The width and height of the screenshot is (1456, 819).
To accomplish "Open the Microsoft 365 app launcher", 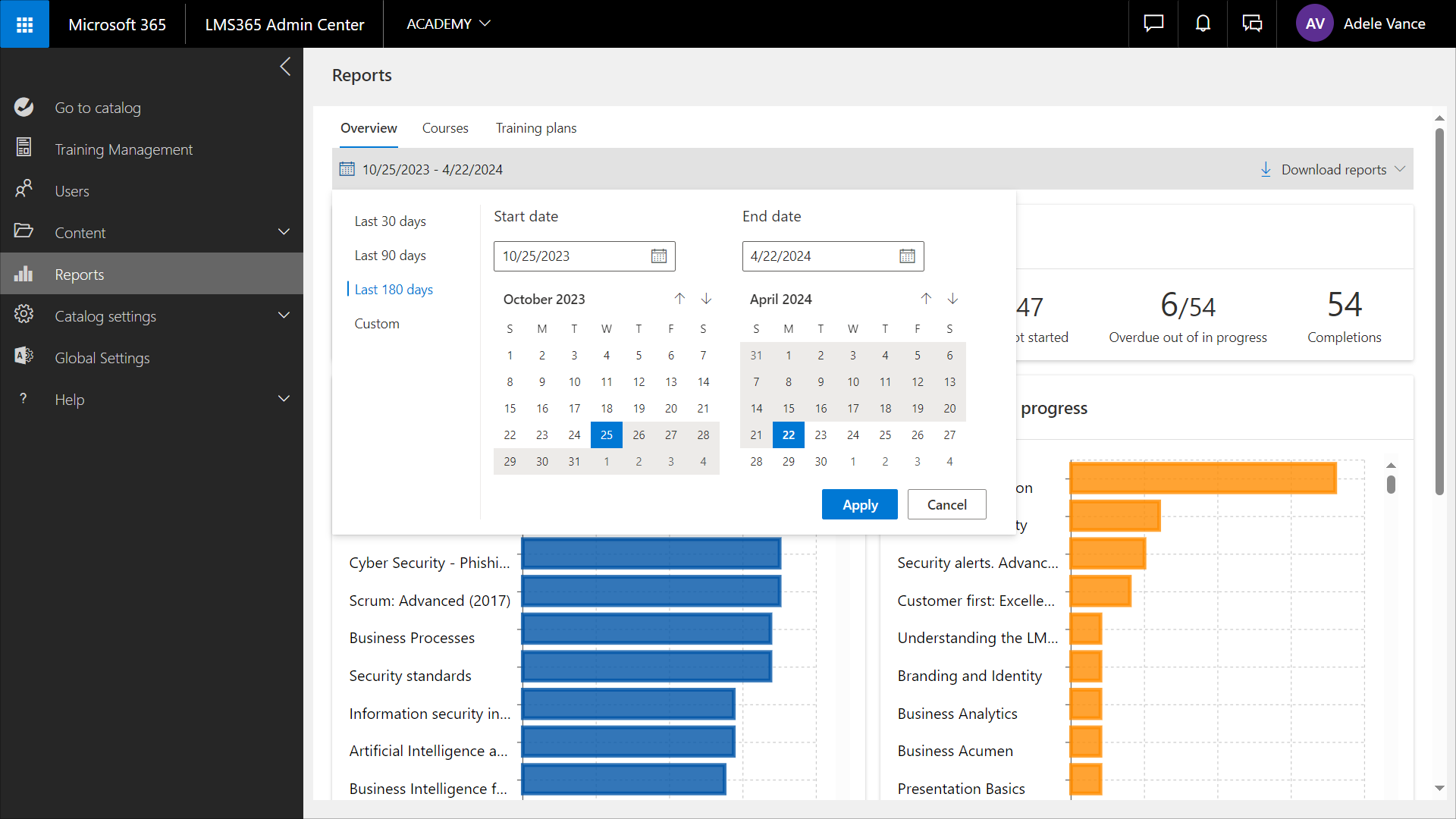I will pos(24,24).
